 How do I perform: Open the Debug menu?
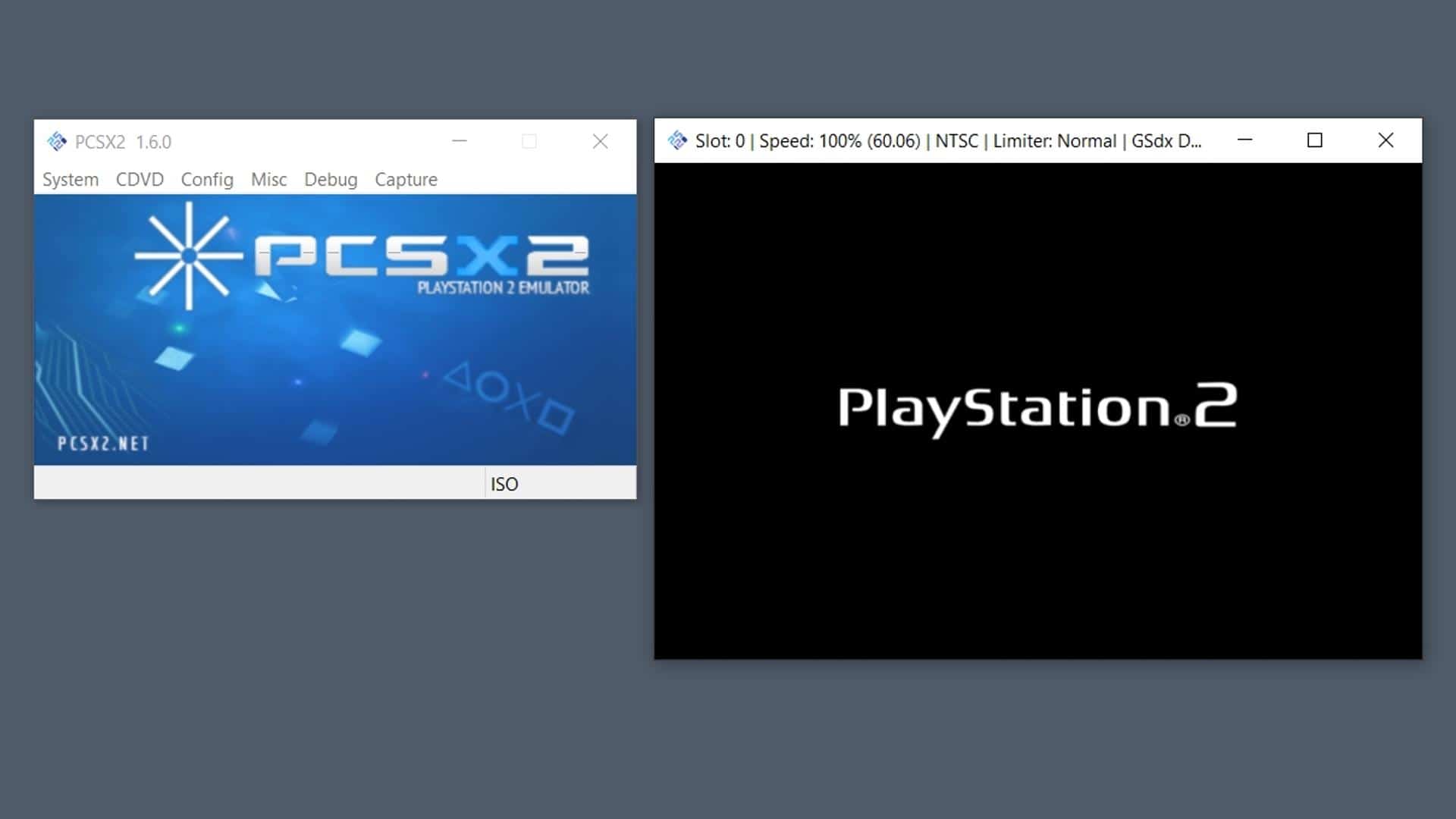click(x=331, y=180)
